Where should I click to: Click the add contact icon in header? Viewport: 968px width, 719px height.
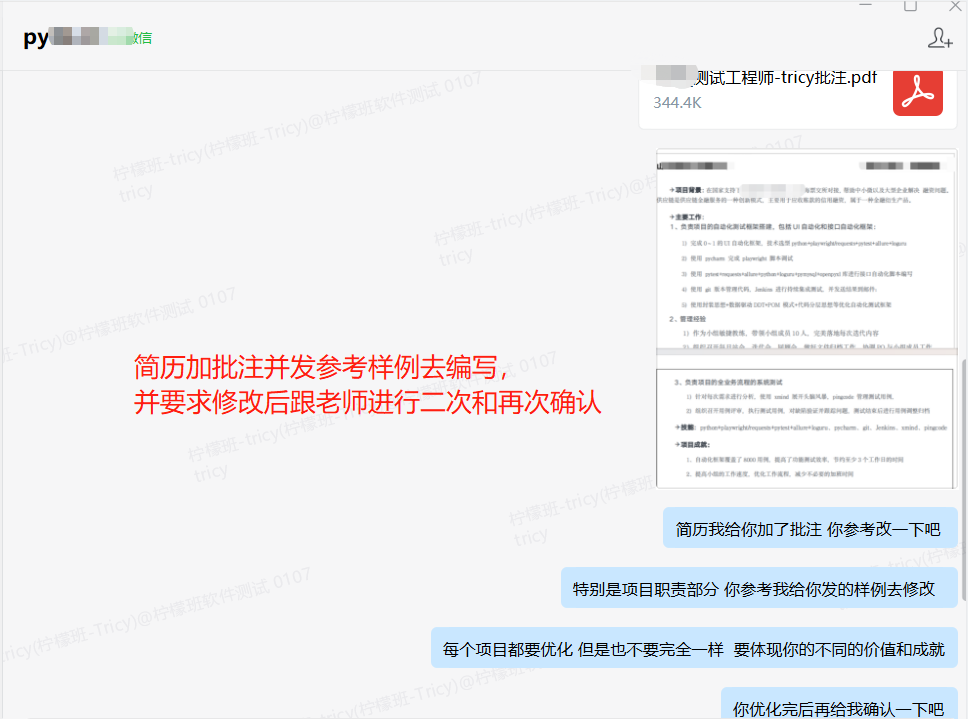(940, 38)
